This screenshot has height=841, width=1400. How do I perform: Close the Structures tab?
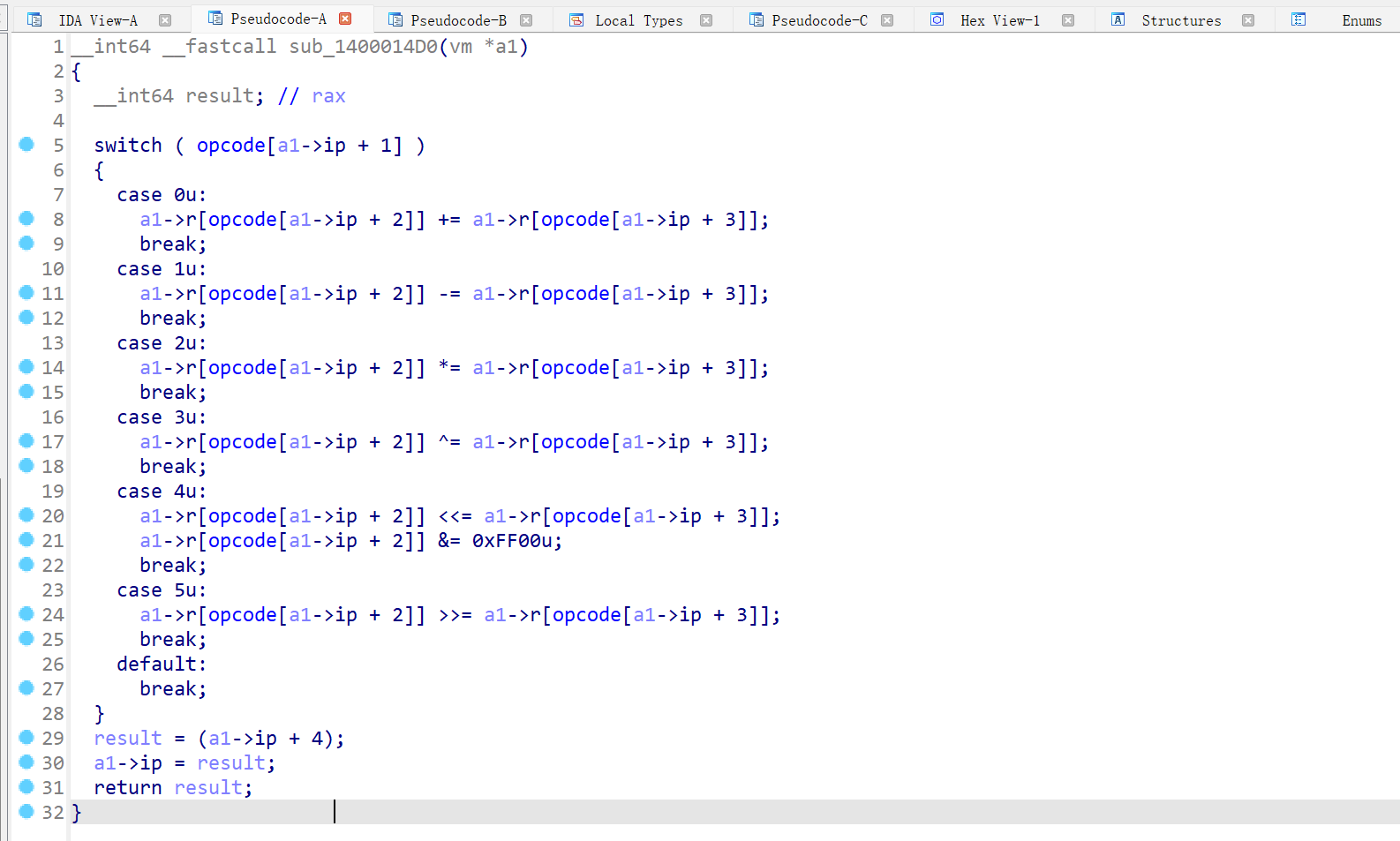click(x=1248, y=20)
